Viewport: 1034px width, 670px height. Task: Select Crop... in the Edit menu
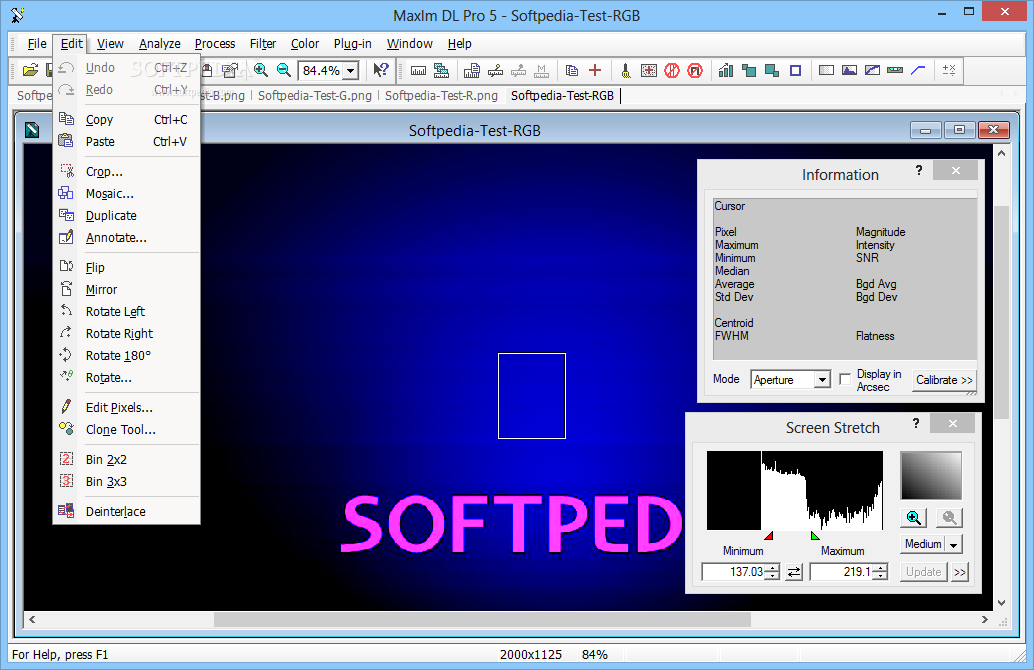pyautogui.click(x=126, y=171)
